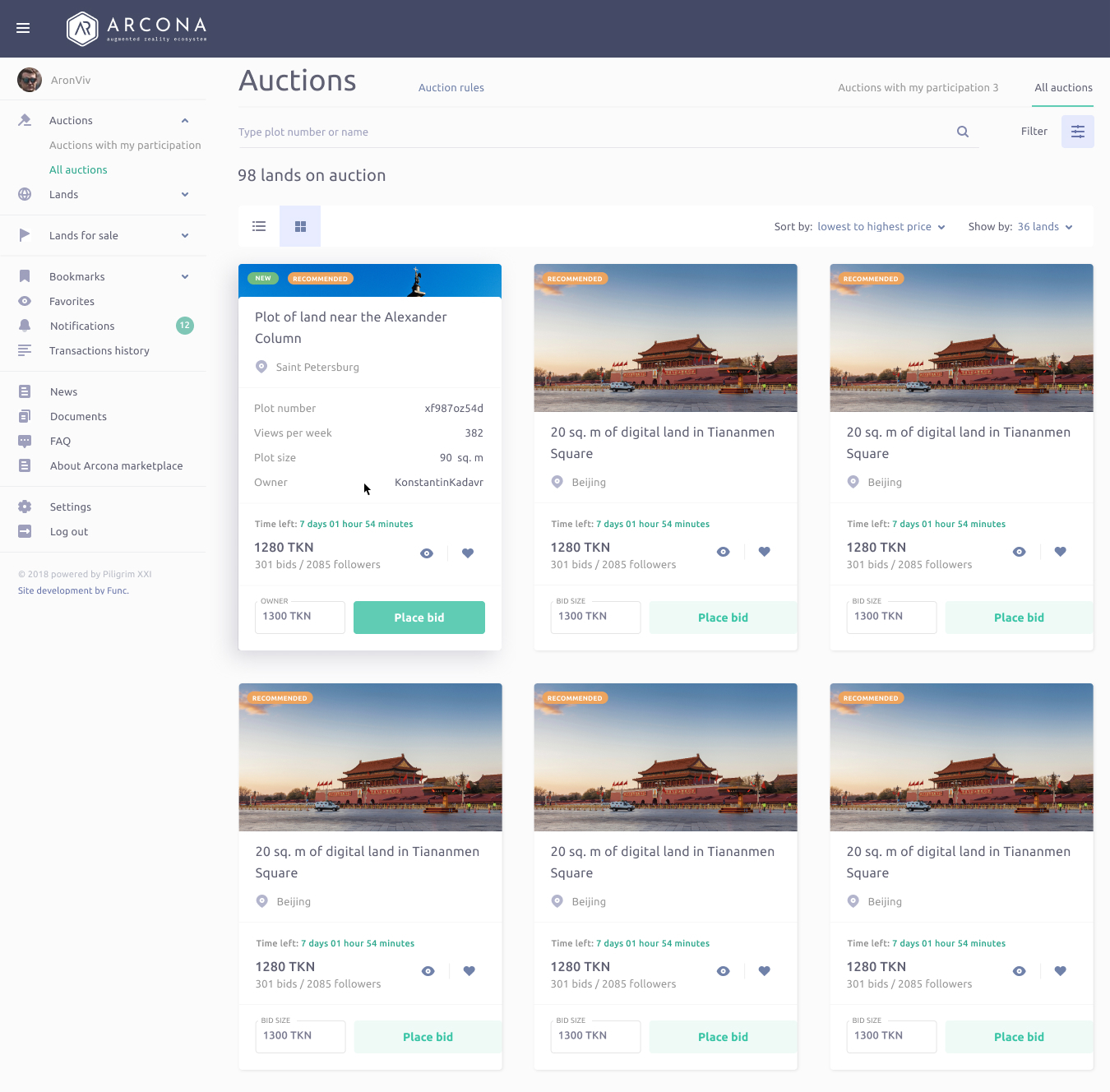
Task: Open Notifications in the sidebar
Action: coord(82,326)
